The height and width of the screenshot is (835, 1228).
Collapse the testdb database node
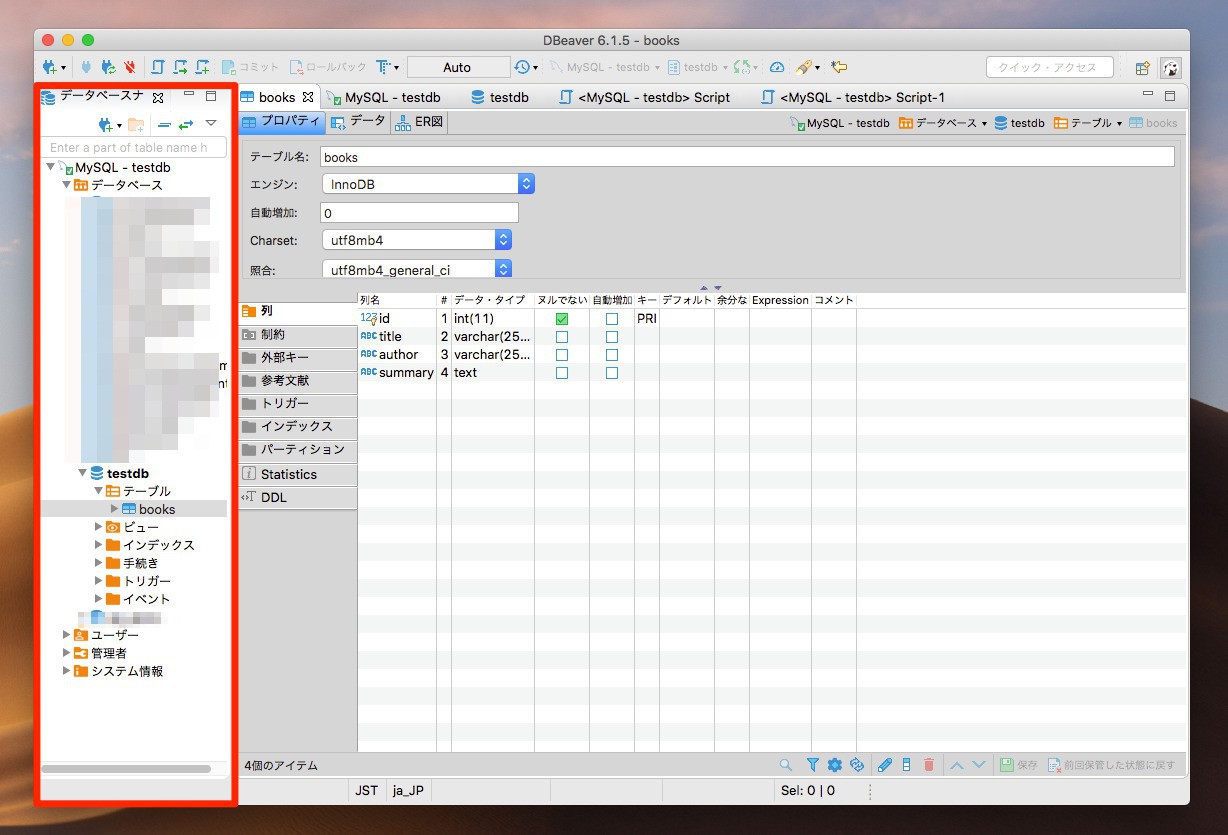pyautogui.click(x=83, y=473)
